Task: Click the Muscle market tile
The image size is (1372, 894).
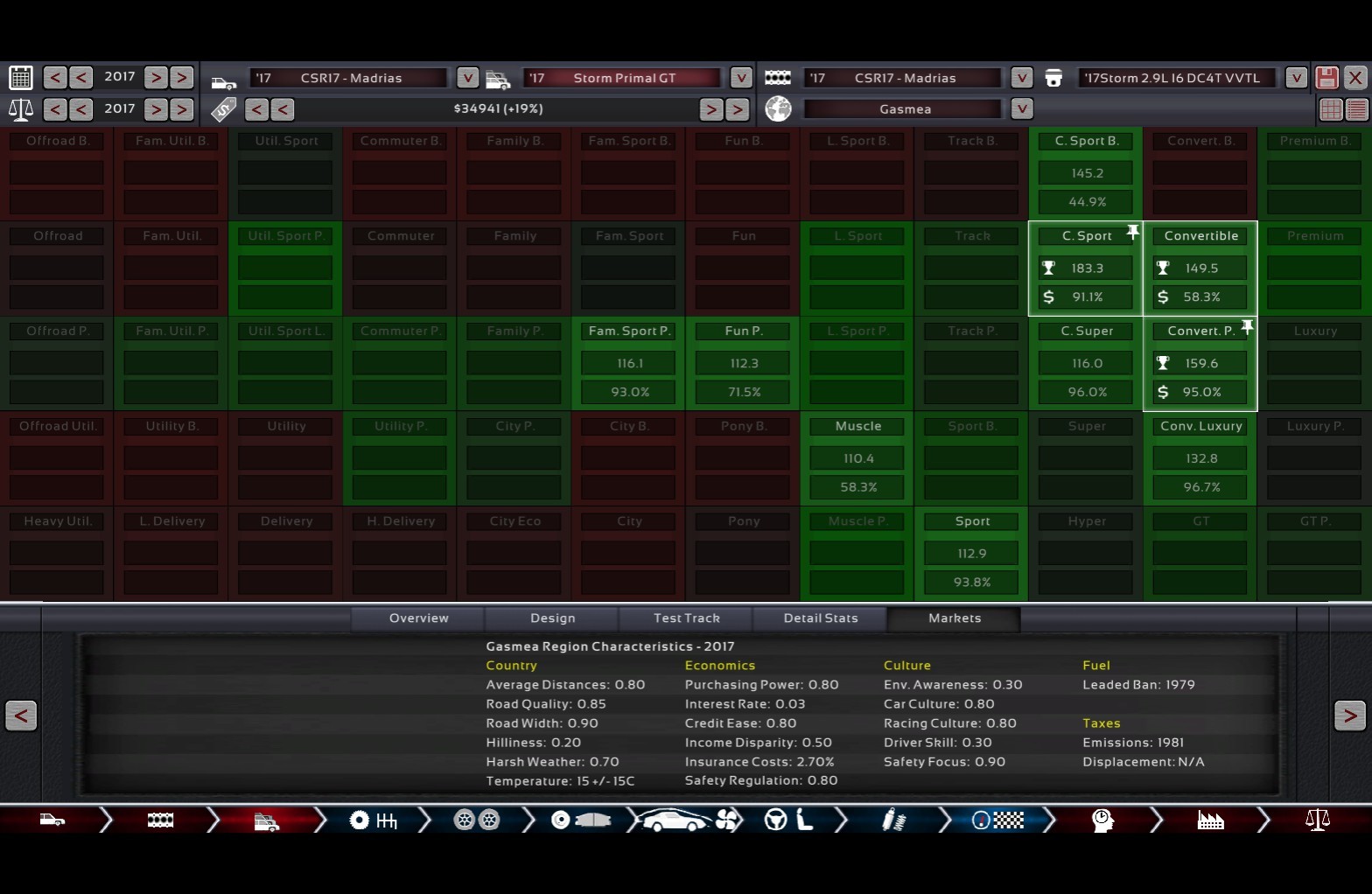Action: [857, 458]
